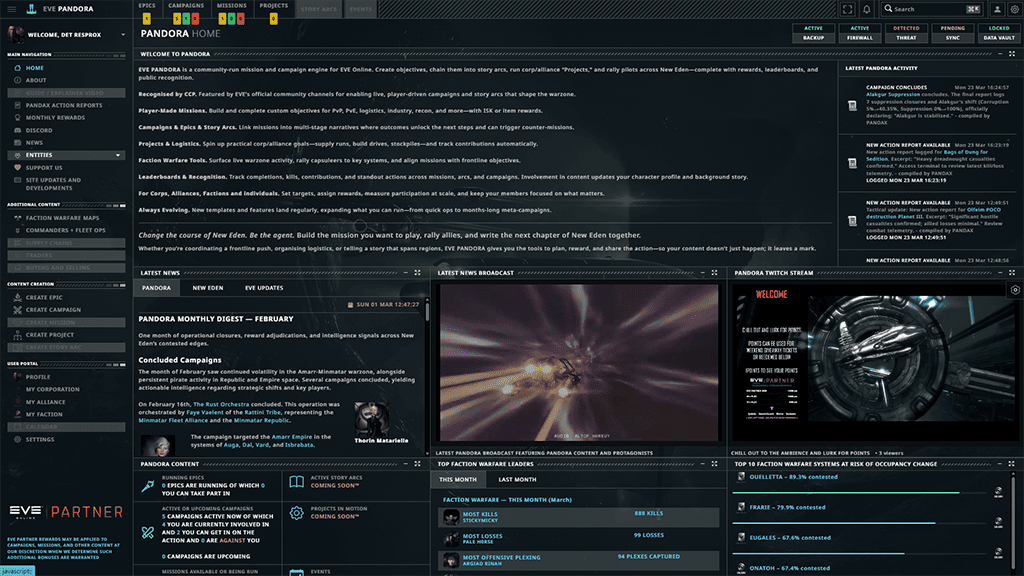Collapse the Content Creation section header
The width and height of the screenshot is (1024, 576).
pyautogui.click(x=66, y=285)
